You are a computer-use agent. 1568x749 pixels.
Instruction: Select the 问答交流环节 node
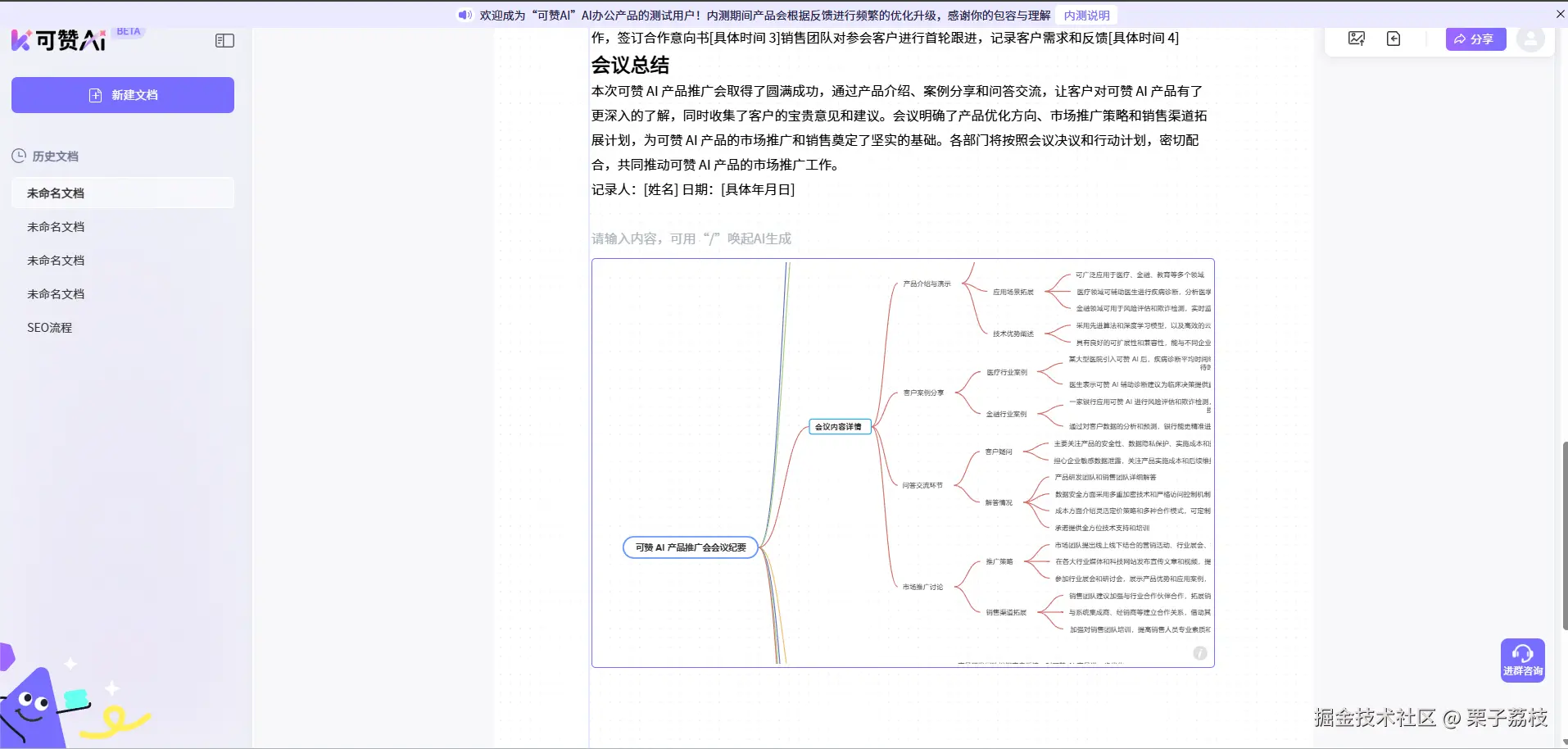pyautogui.click(x=922, y=486)
